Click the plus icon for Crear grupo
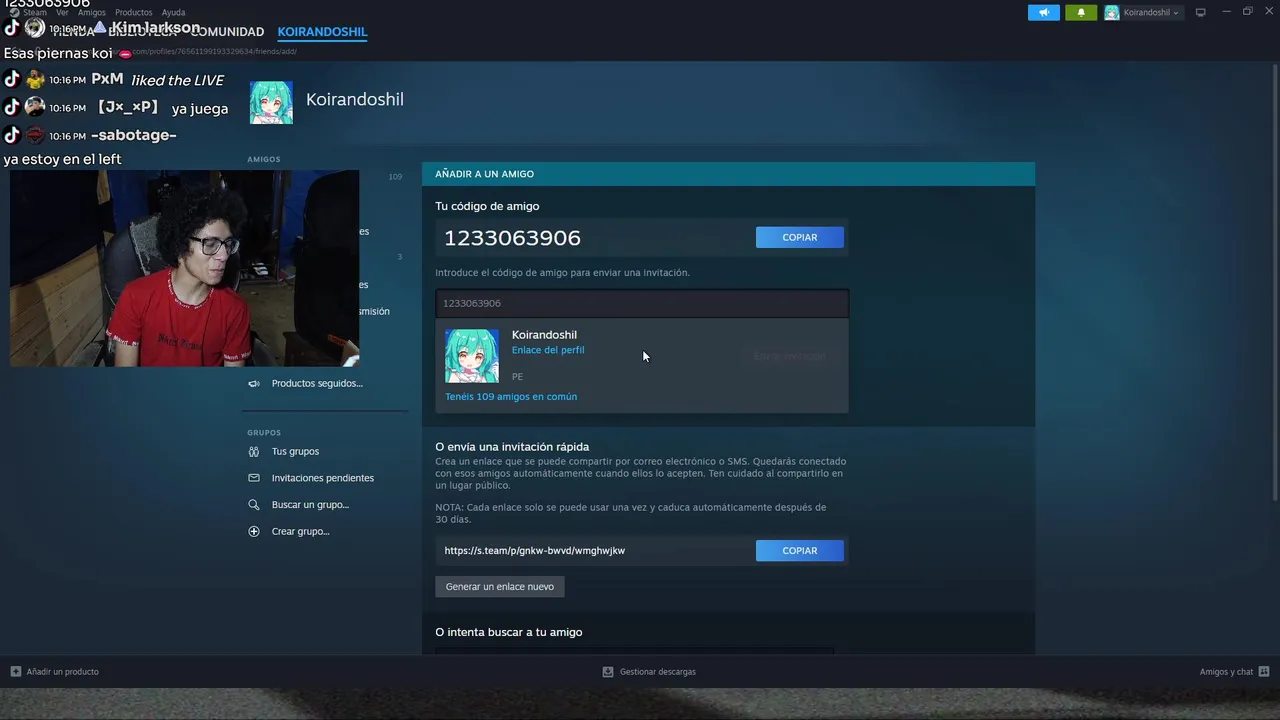 coord(254,531)
